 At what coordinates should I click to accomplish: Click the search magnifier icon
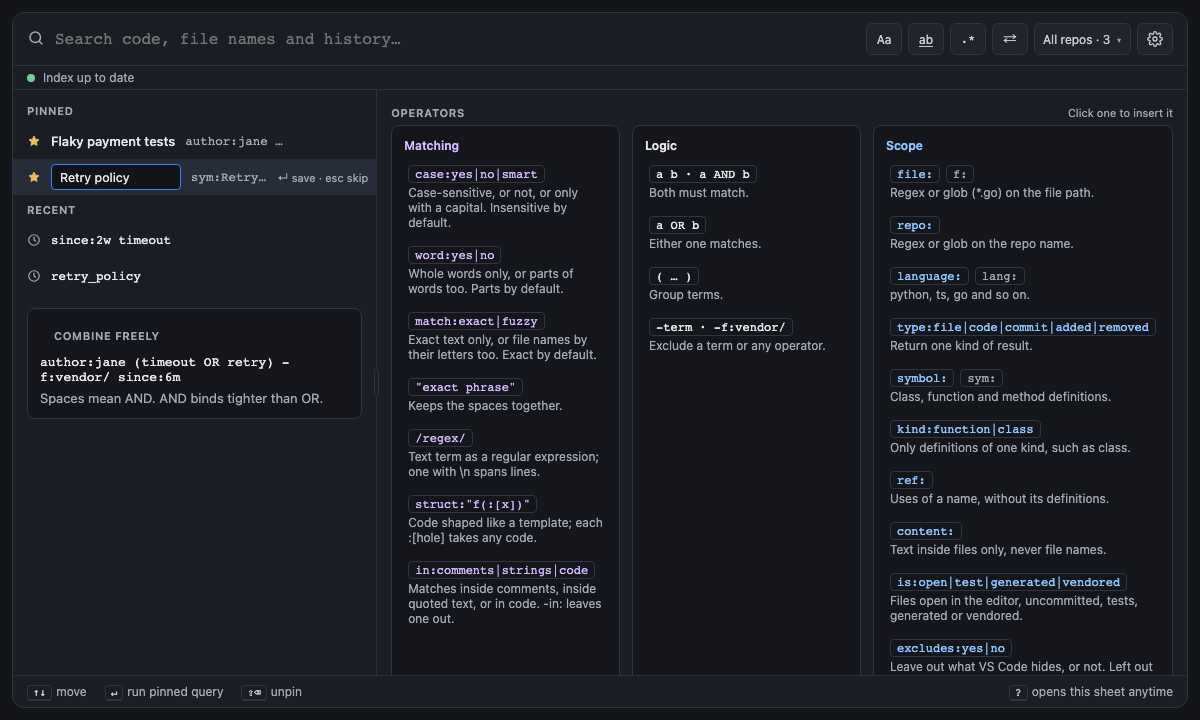pos(36,39)
